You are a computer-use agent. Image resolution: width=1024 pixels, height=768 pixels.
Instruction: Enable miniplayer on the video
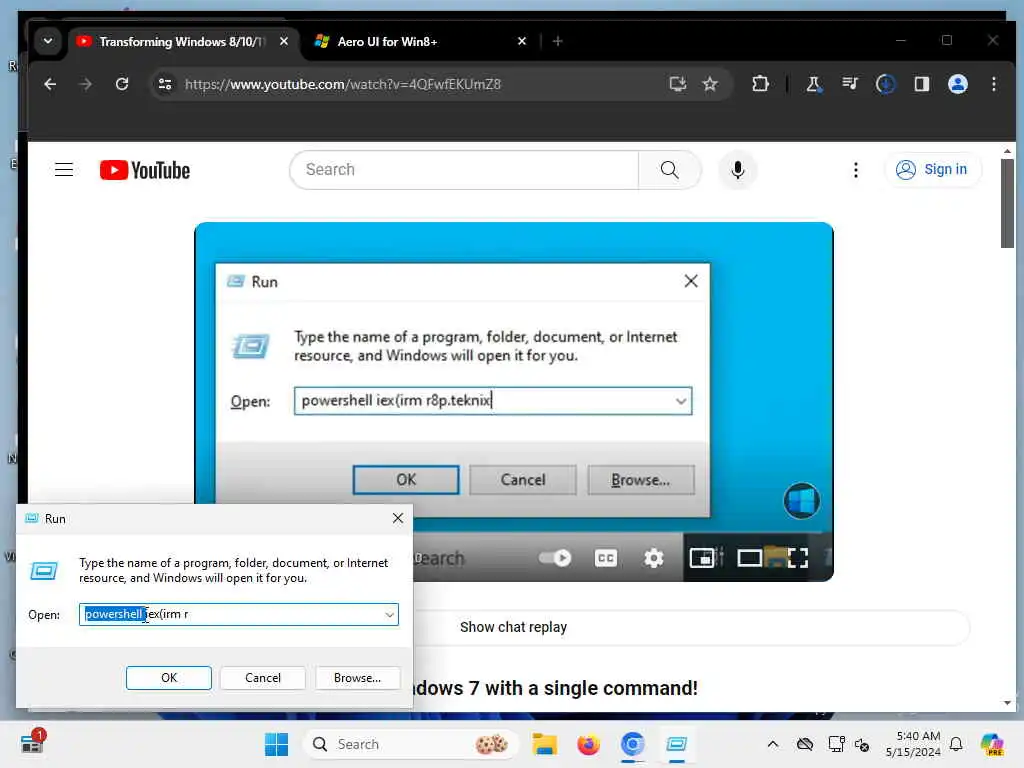[x=702, y=558]
